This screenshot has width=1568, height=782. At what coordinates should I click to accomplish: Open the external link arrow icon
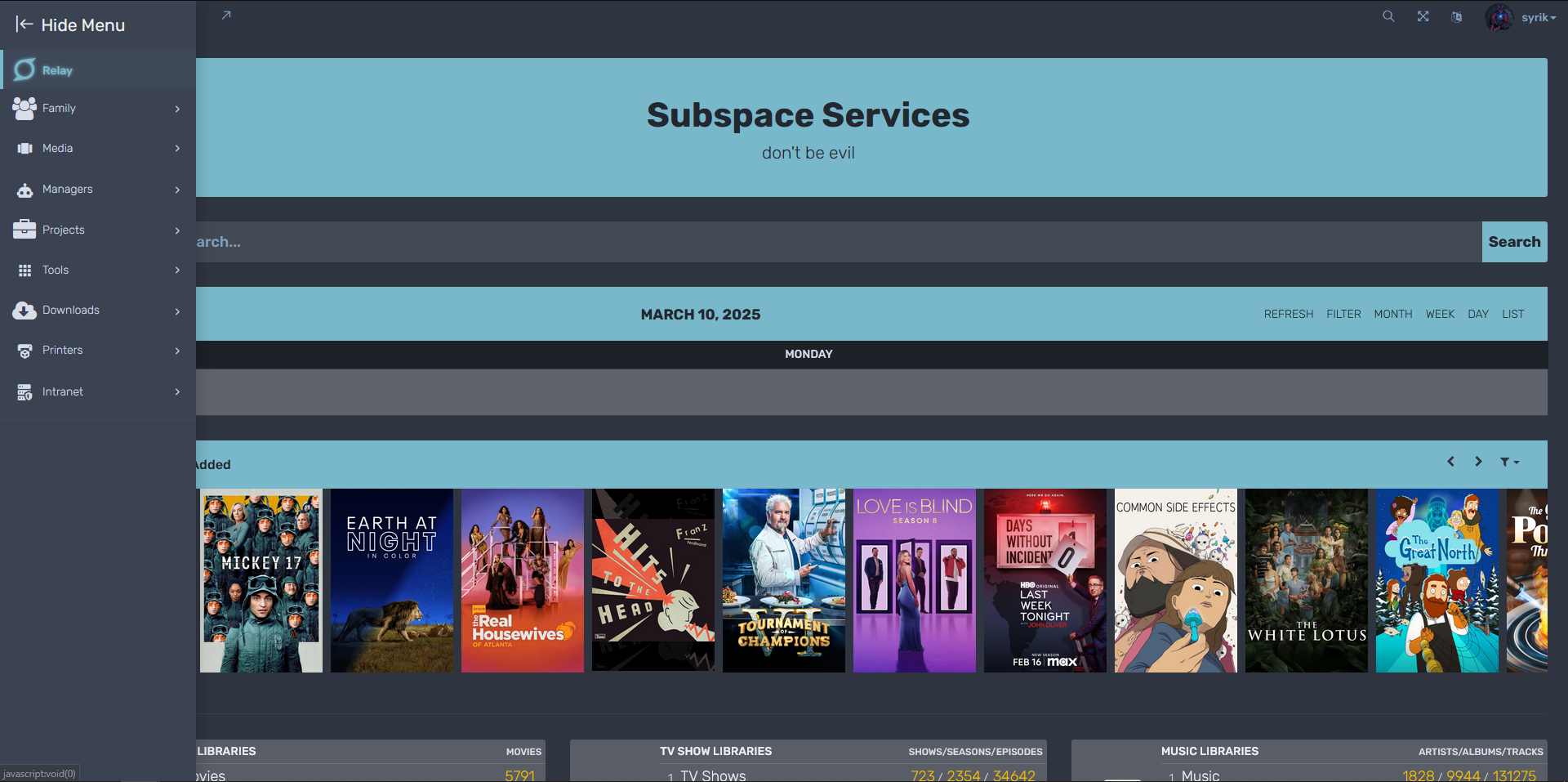[x=226, y=16]
